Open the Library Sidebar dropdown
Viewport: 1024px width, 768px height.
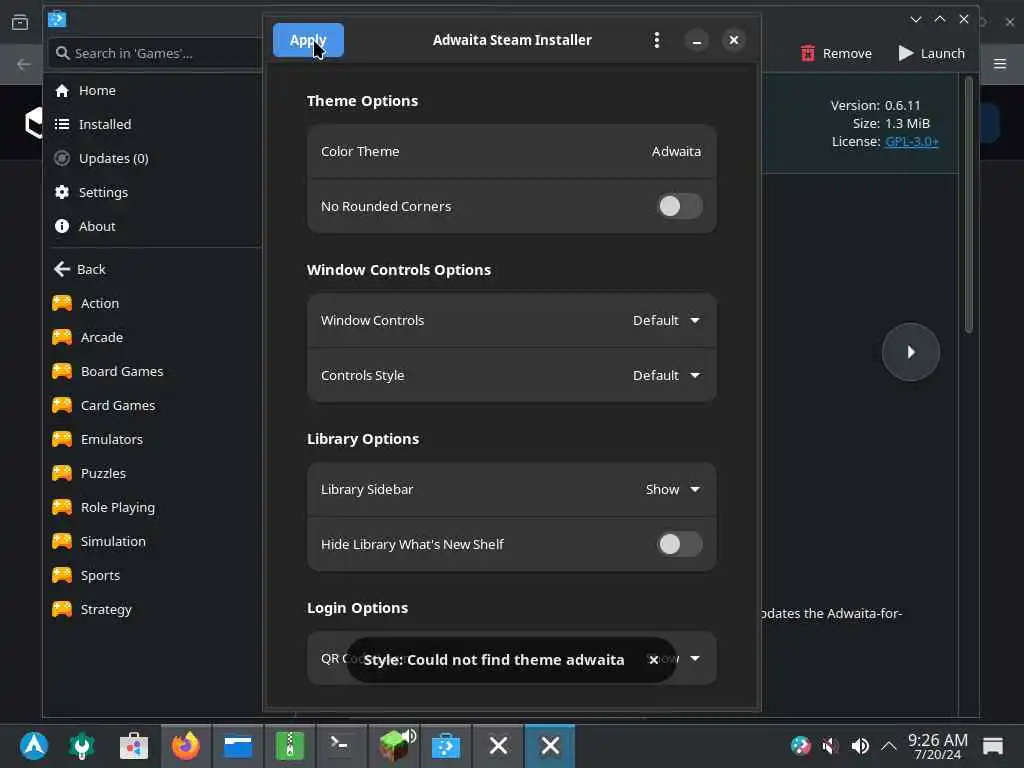point(673,490)
